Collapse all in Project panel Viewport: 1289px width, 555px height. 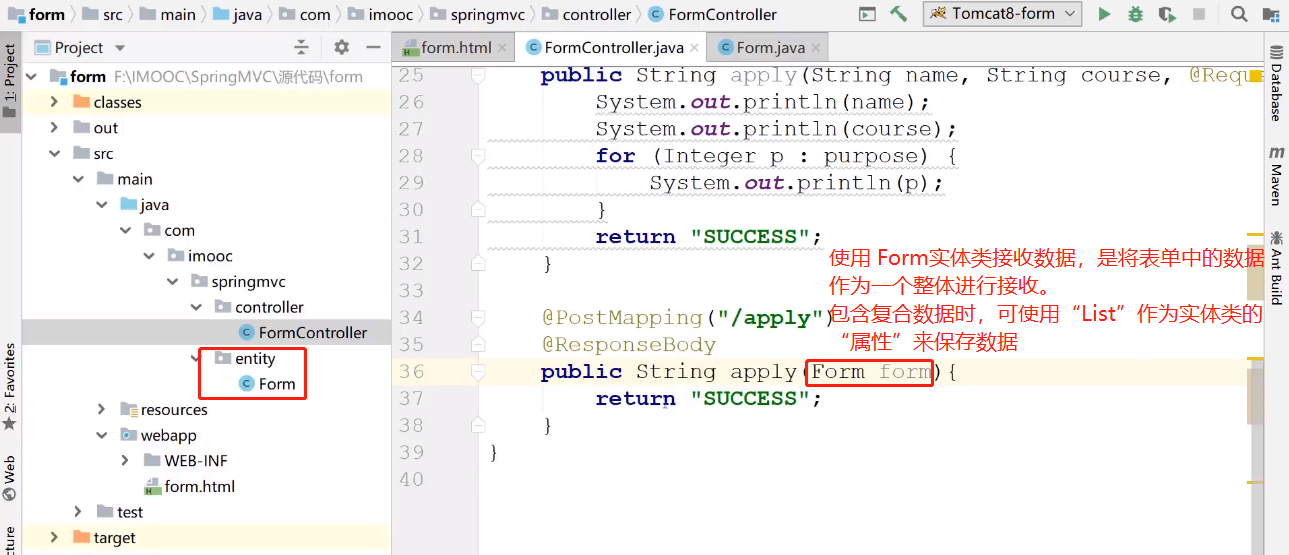pos(301,47)
